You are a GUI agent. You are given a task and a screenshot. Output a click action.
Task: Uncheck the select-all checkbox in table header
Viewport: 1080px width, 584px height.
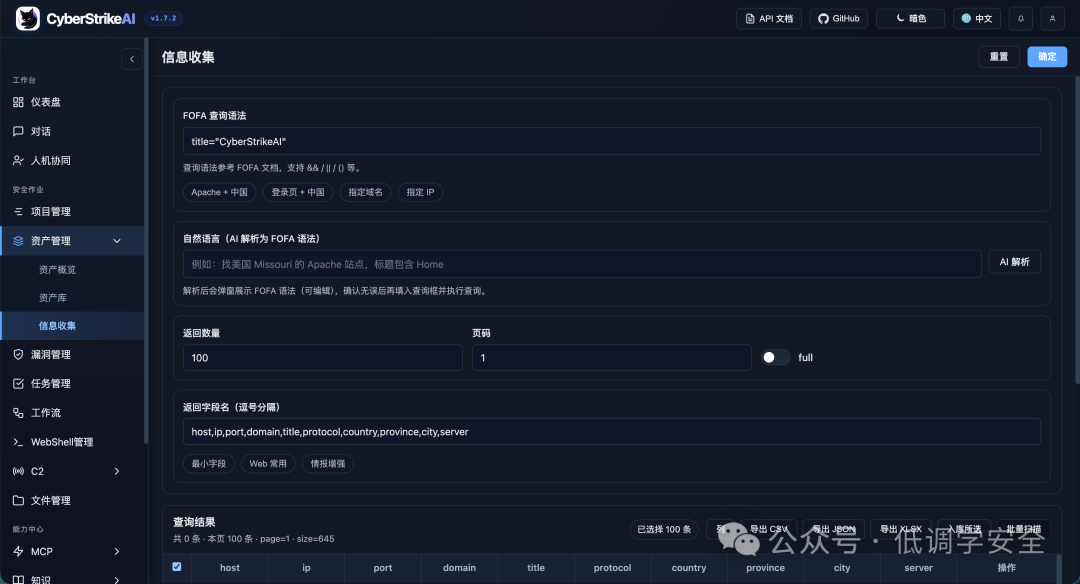177,566
